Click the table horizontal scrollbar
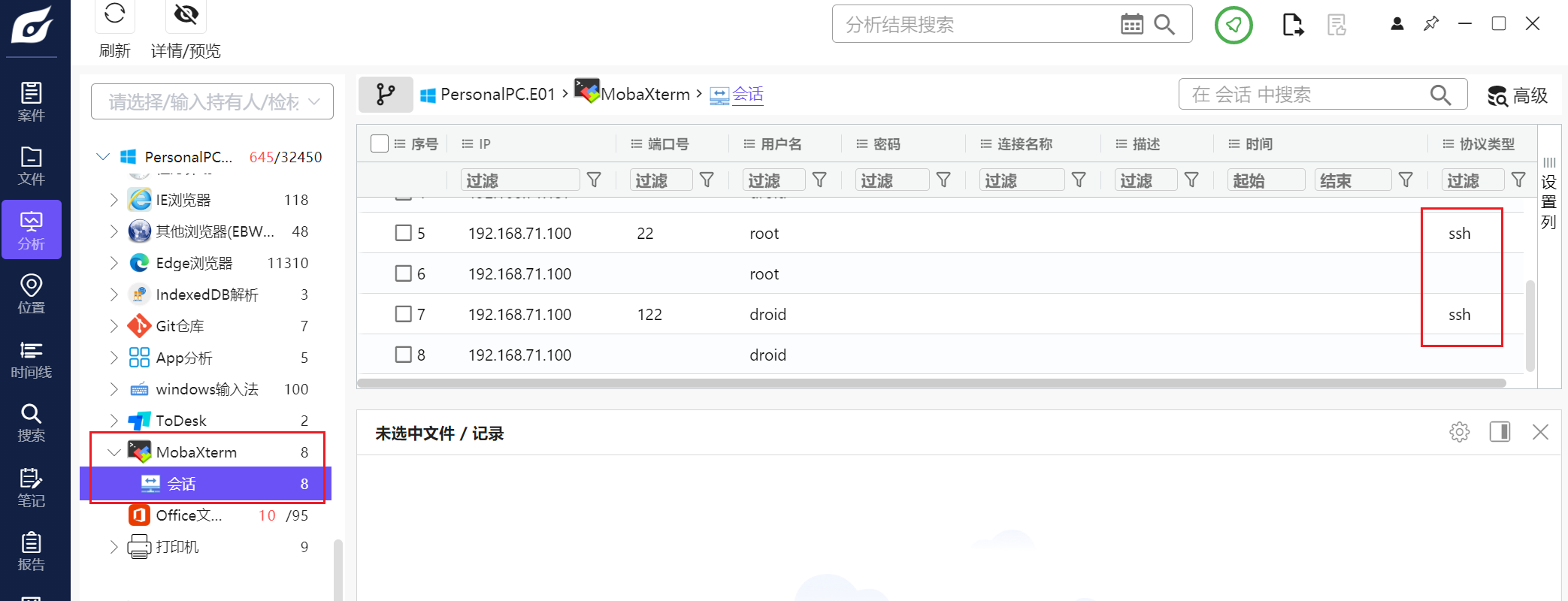1568x601 pixels. (x=932, y=383)
